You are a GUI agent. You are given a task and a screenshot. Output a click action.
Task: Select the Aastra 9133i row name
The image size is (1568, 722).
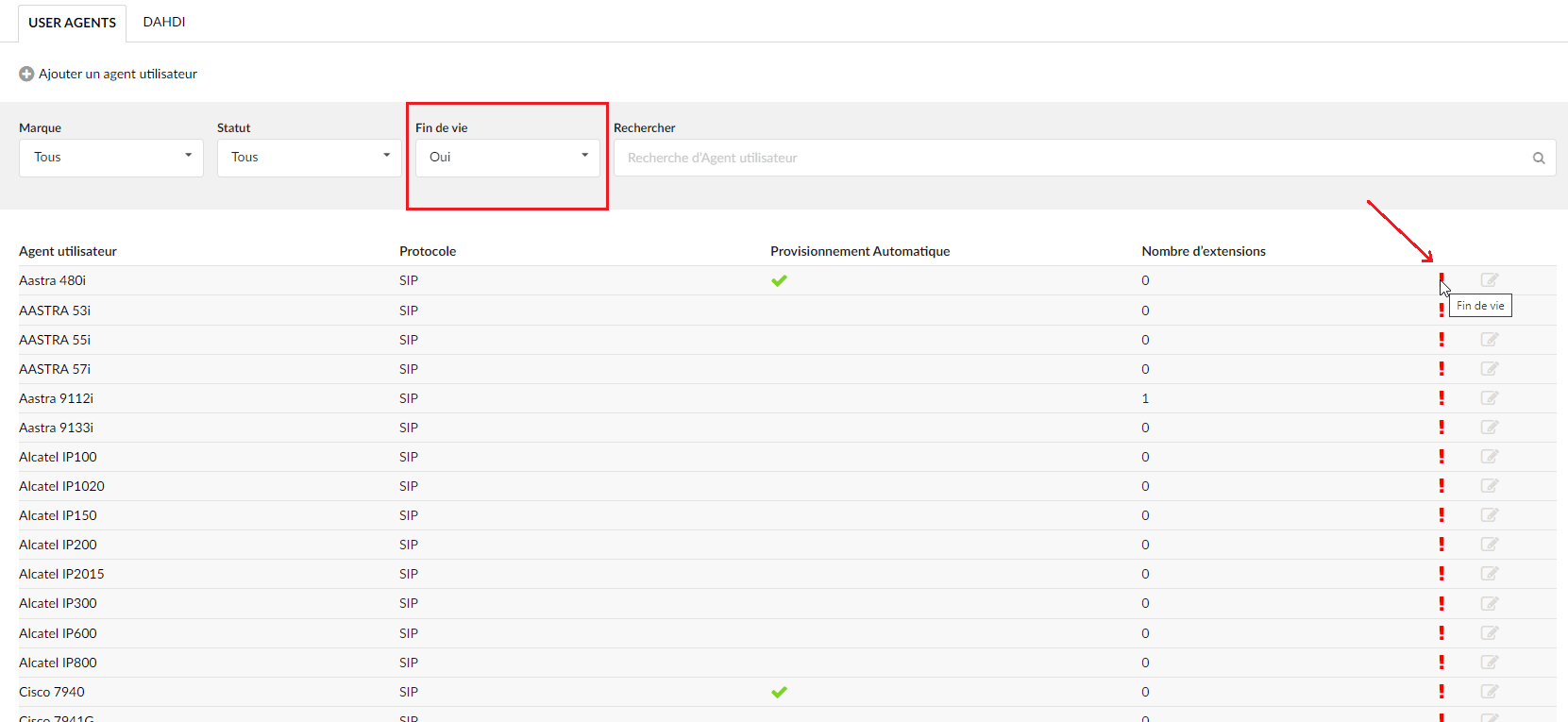point(57,428)
